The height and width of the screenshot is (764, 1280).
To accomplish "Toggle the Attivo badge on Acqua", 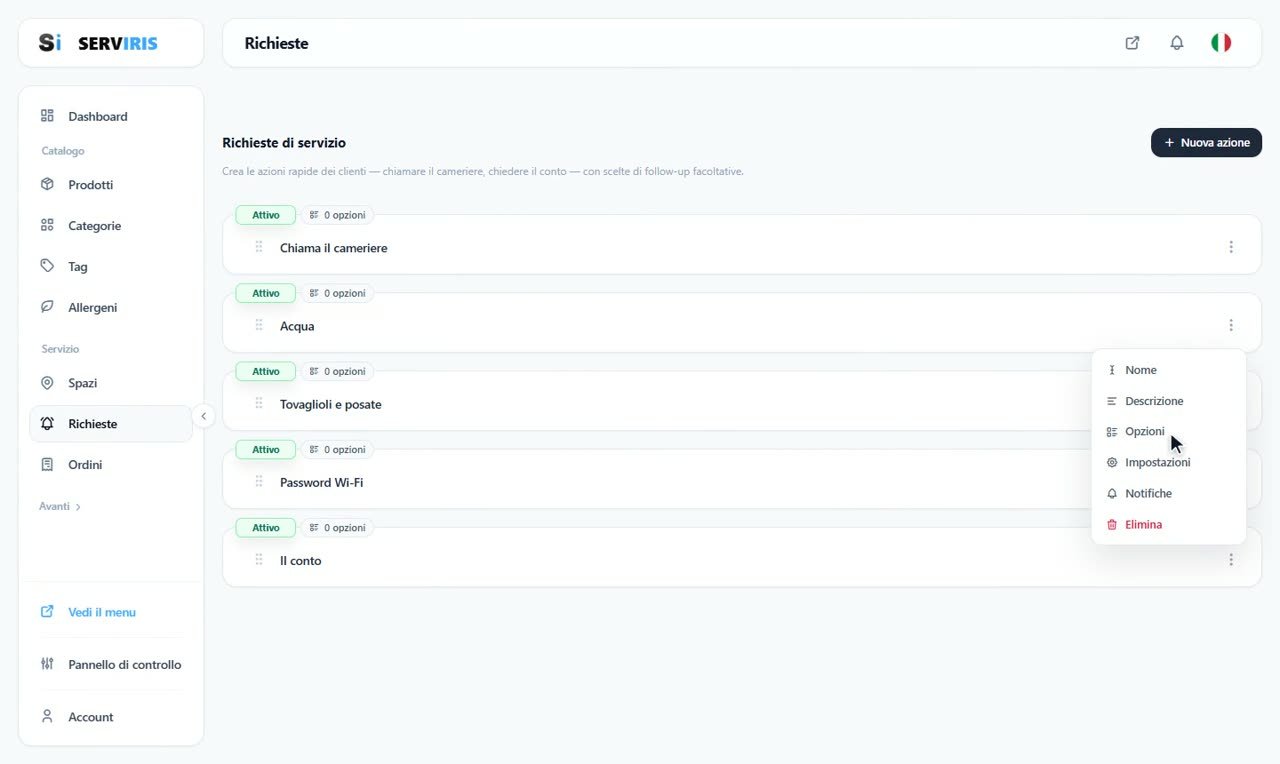I will point(266,293).
